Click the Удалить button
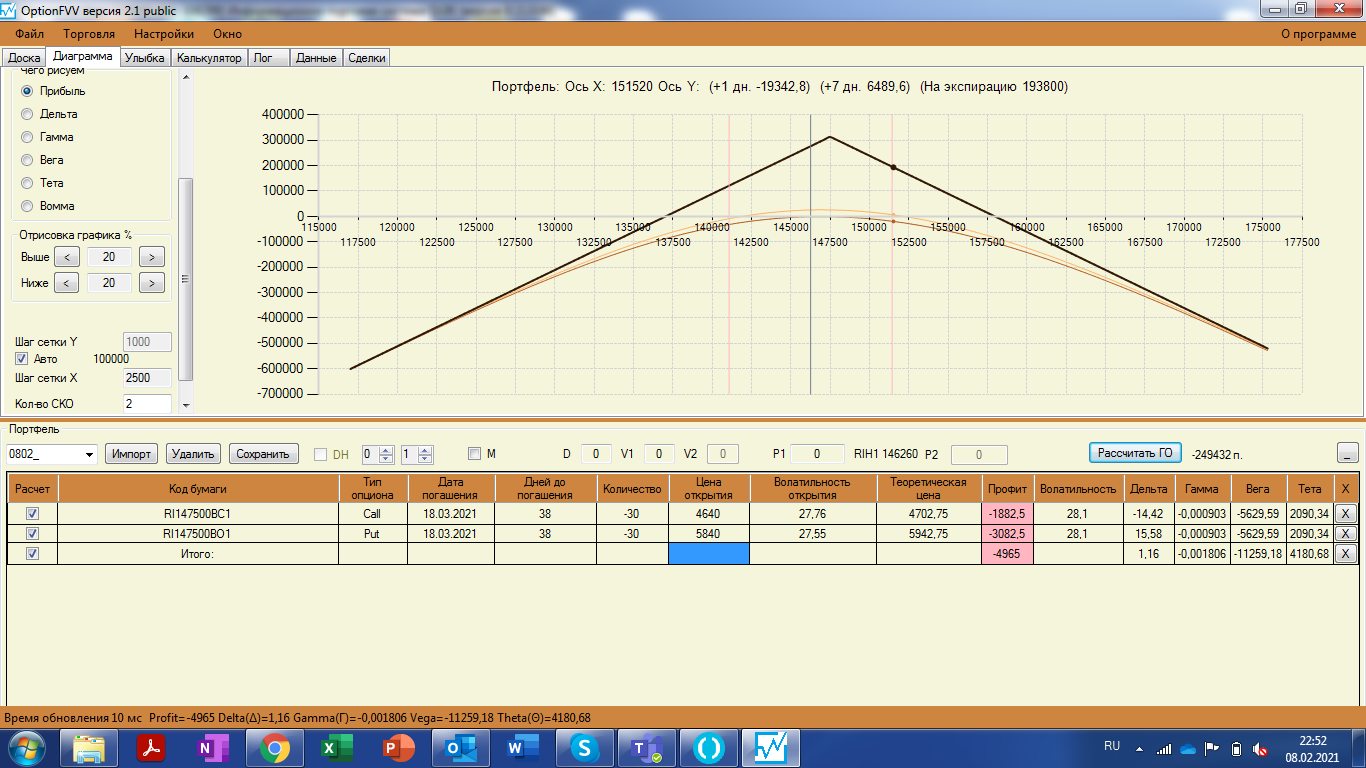The height and width of the screenshot is (768, 1366). pos(193,454)
